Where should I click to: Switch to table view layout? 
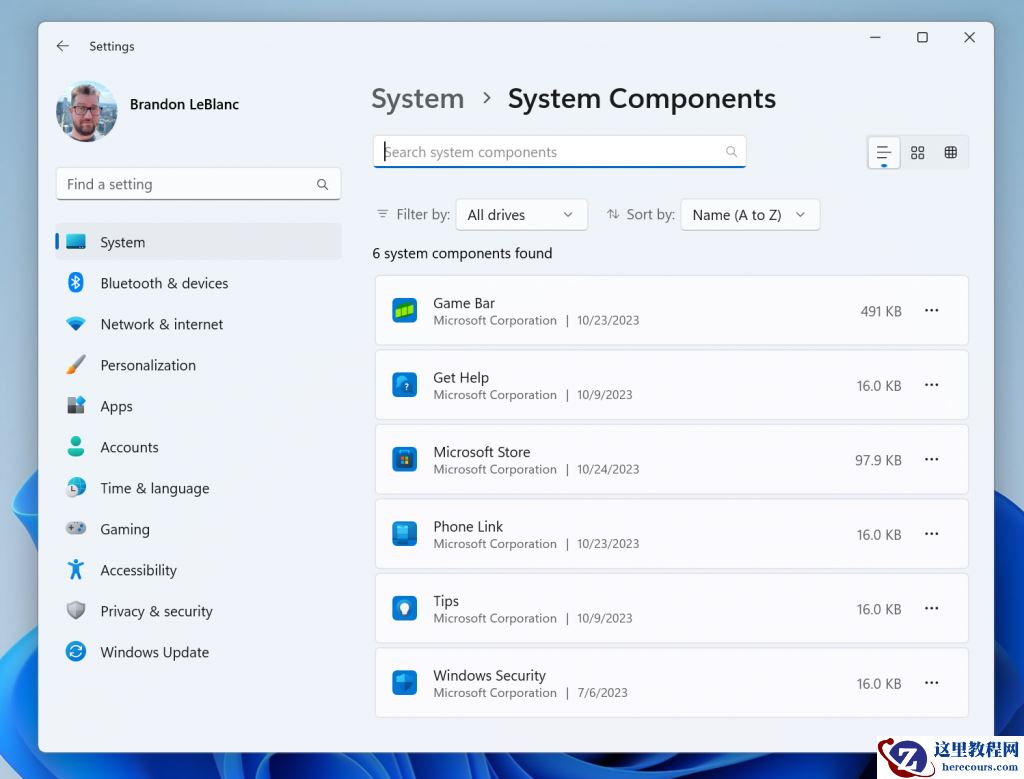[950, 152]
